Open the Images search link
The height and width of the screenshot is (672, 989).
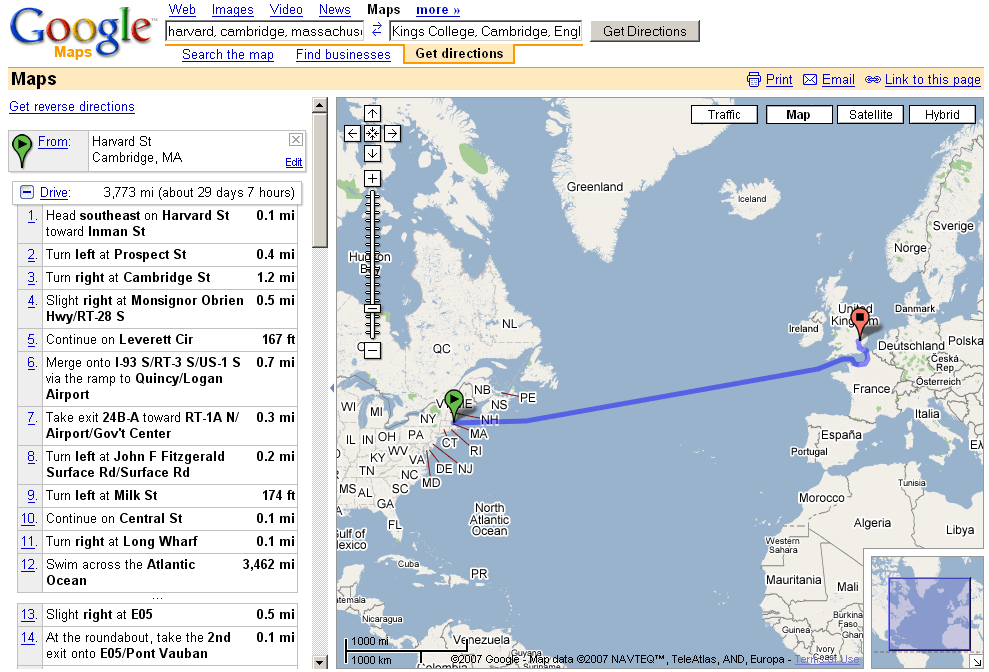click(232, 9)
